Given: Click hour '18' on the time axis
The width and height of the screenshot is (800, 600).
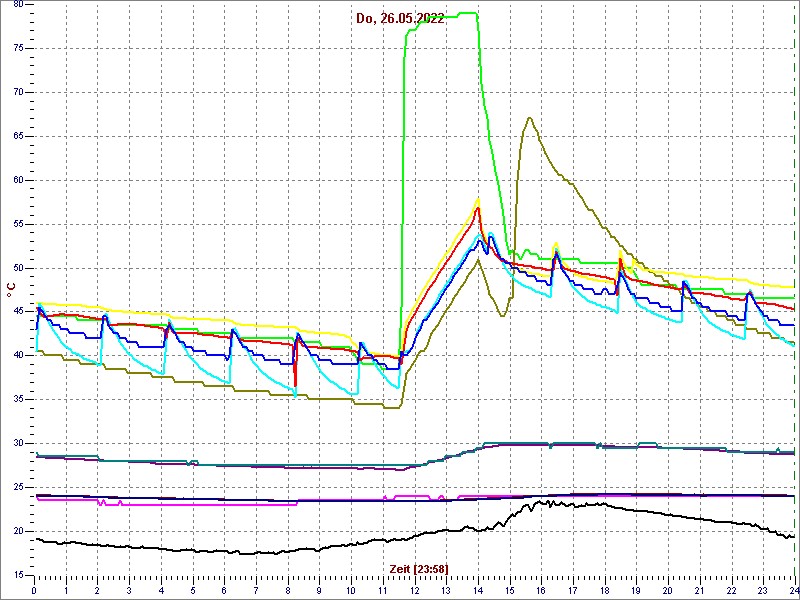Looking at the screenshot, I should pos(605,588).
